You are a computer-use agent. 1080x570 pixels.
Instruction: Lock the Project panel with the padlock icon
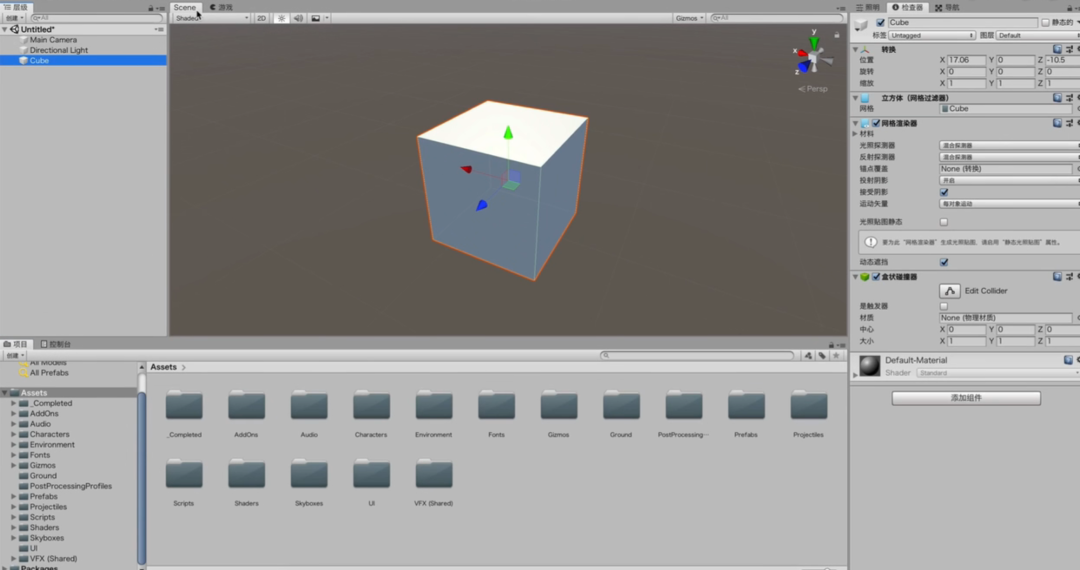(x=831, y=345)
